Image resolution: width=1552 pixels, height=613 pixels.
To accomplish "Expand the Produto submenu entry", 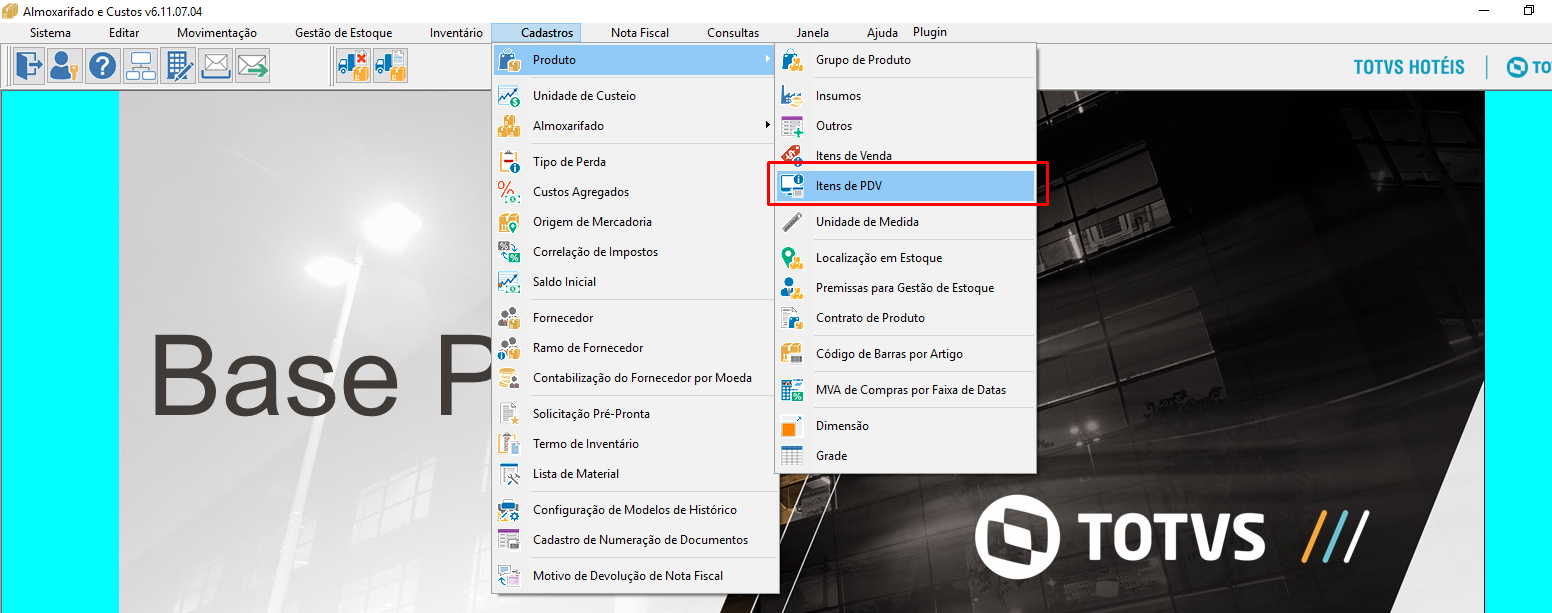I will point(635,60).
